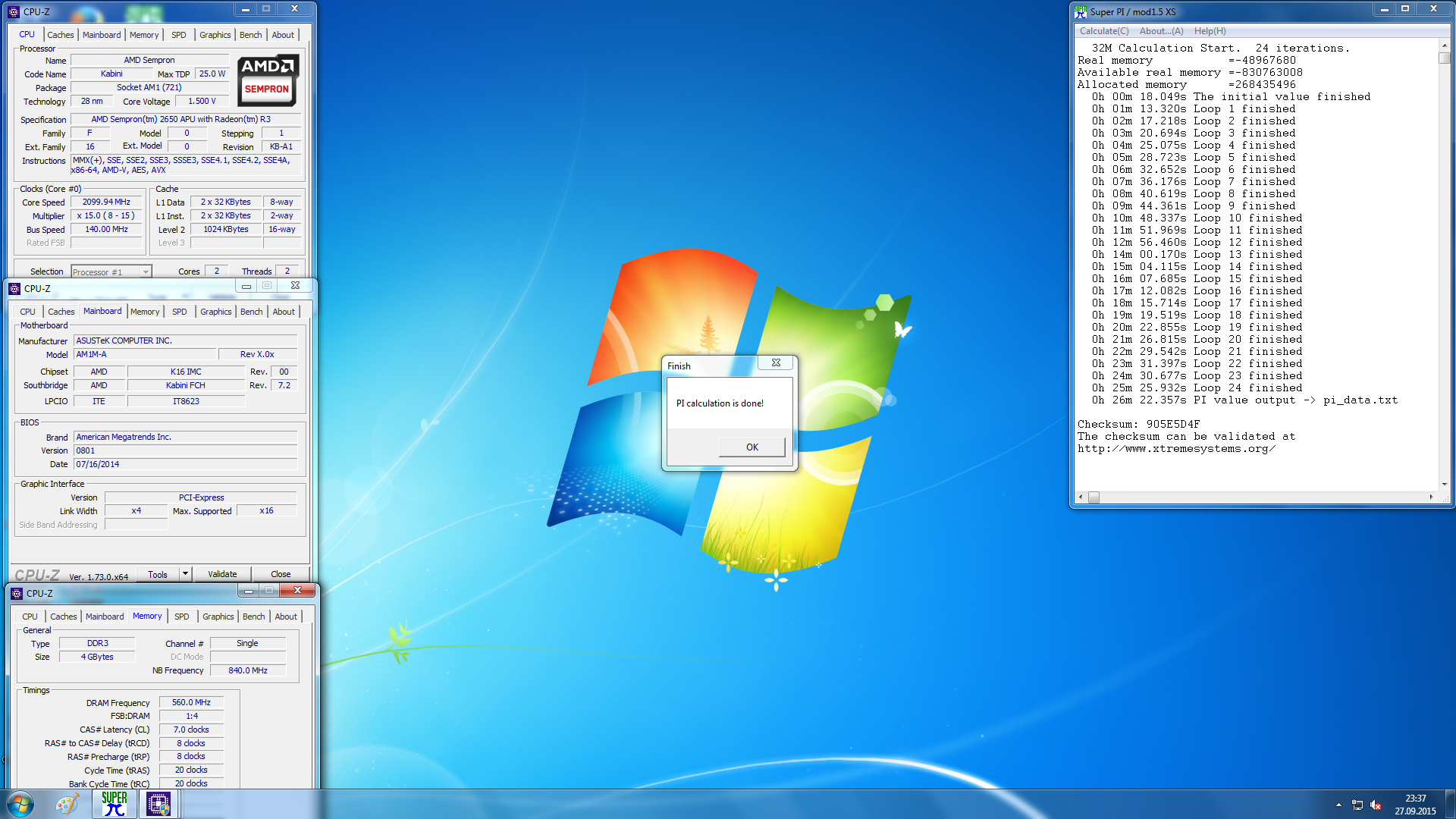Viewport: 1456px width, 819px height.
Task: Click the Super PI scroll-left arrow
Action: click(x=1081, y=497)
